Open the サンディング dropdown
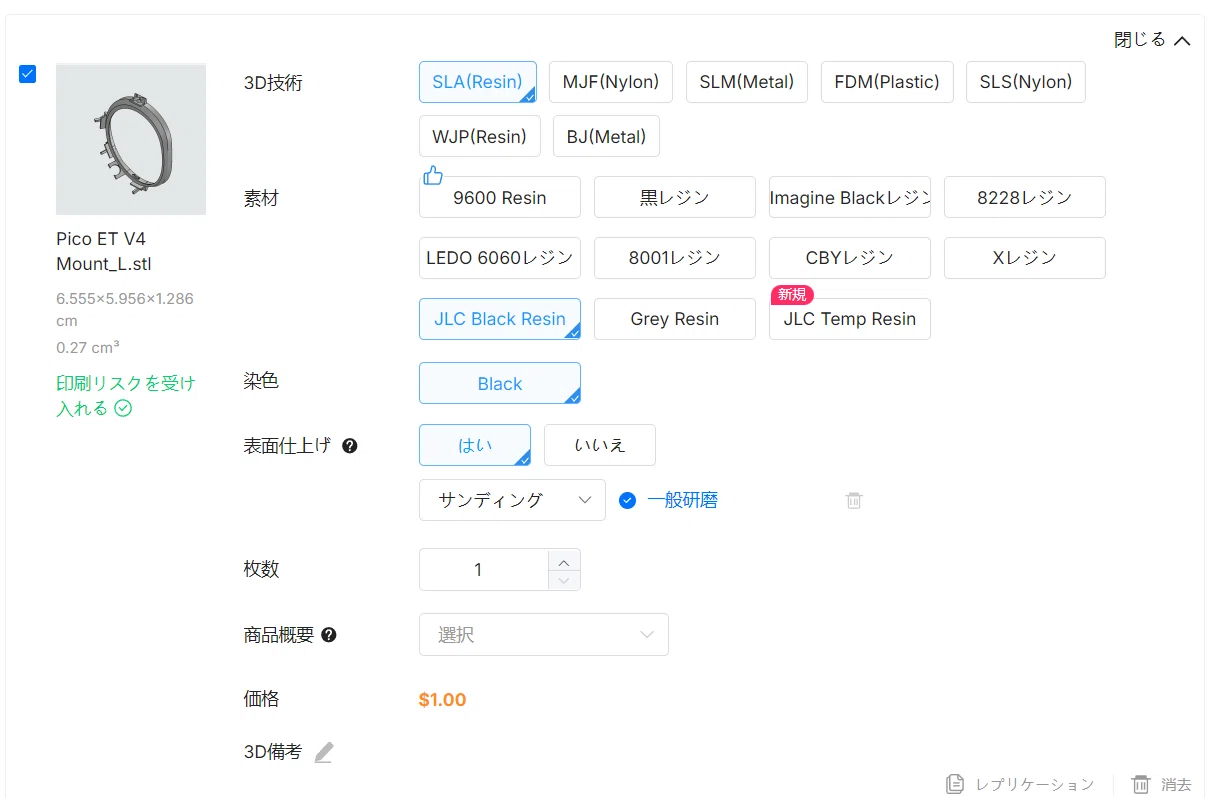Image resolution: width=1210 pixels, height=798 pixels. click(512, 500)
